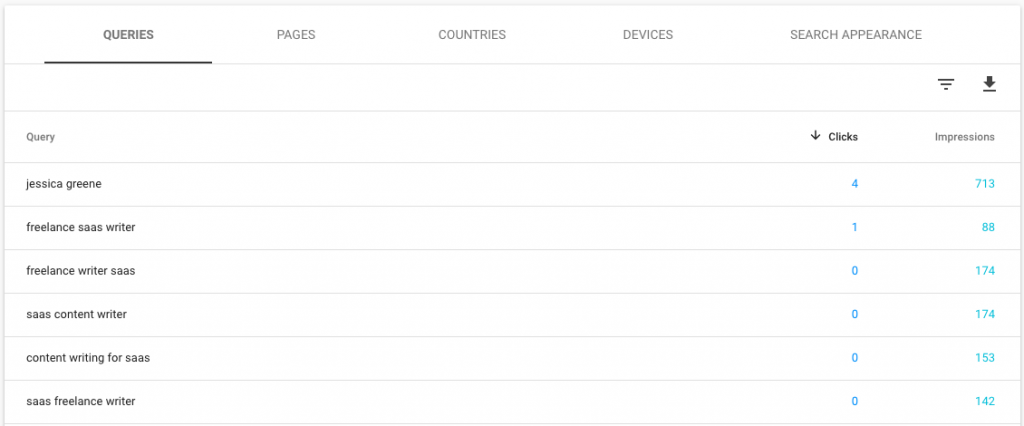Click the sort arrow beside Clicks
This screenshot has width=1024, height=426.
point(816,136)
